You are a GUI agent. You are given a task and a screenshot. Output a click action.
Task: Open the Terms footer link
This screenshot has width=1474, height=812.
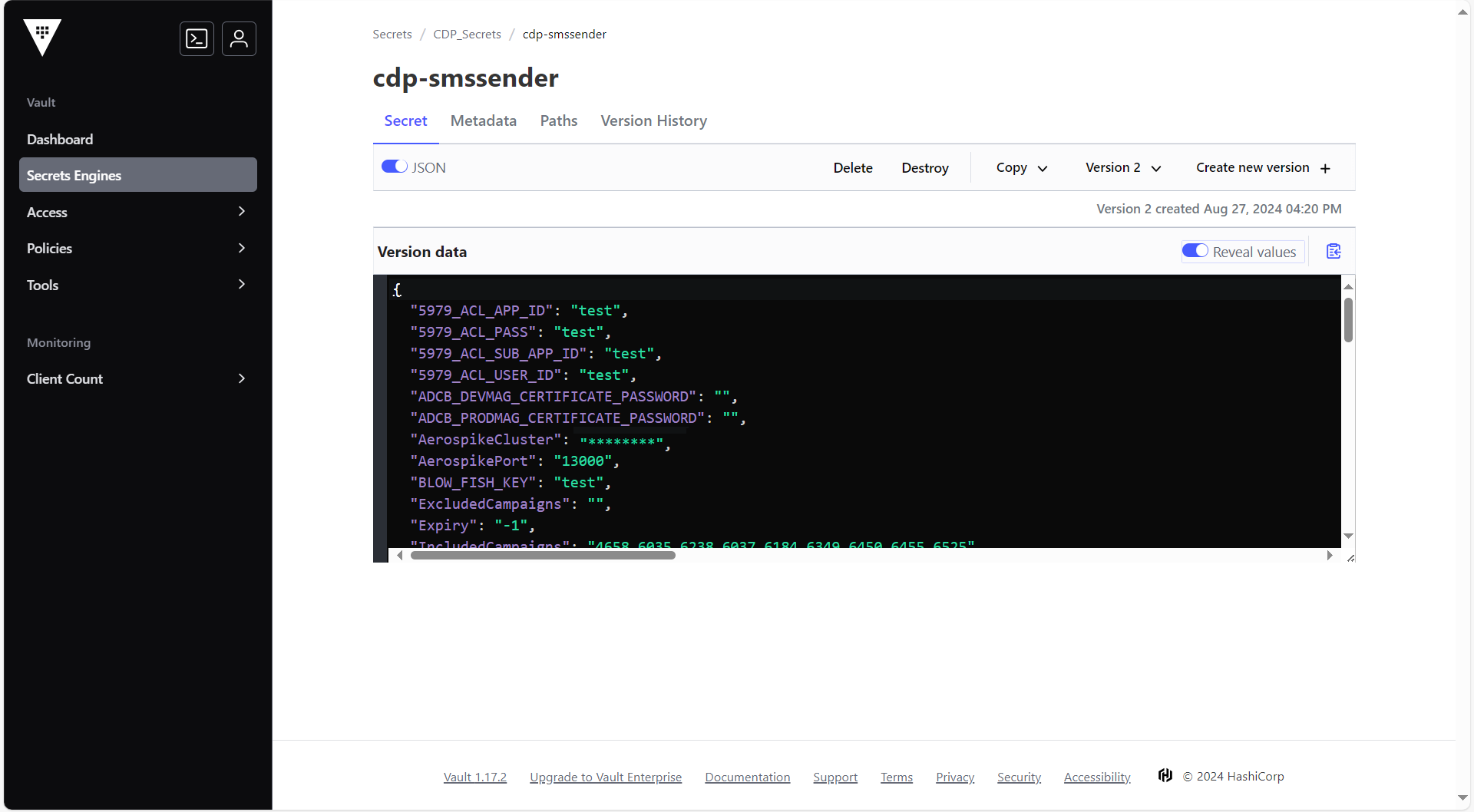pos(897,777)
